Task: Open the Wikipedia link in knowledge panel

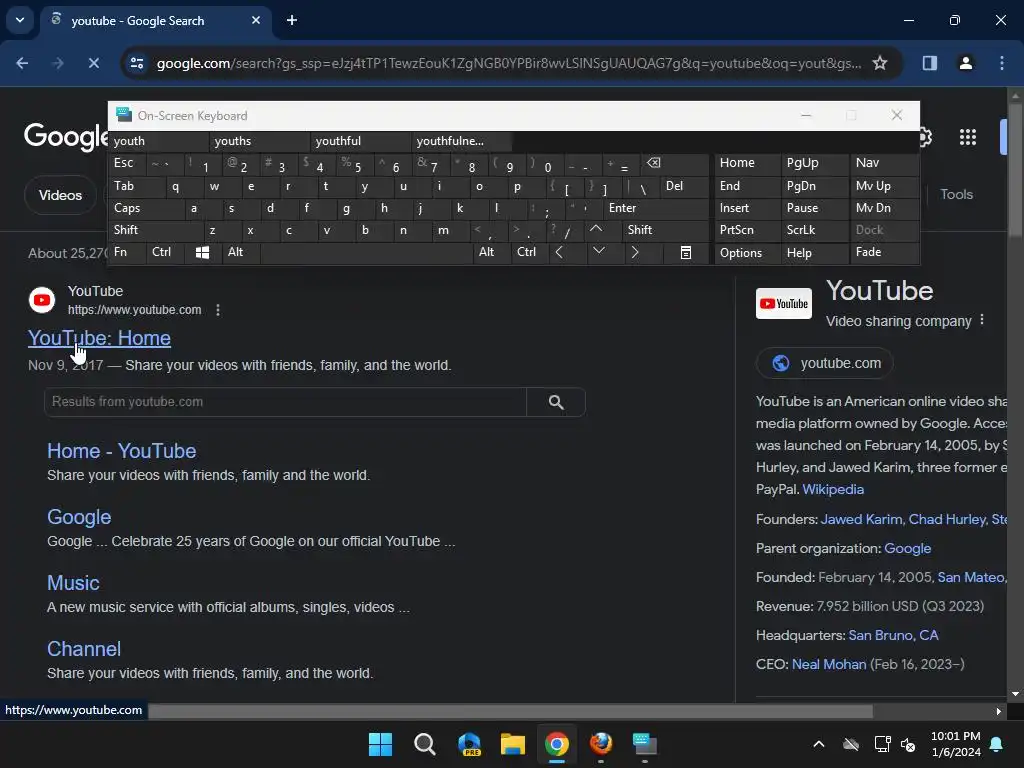Action: tap(833, 490)
